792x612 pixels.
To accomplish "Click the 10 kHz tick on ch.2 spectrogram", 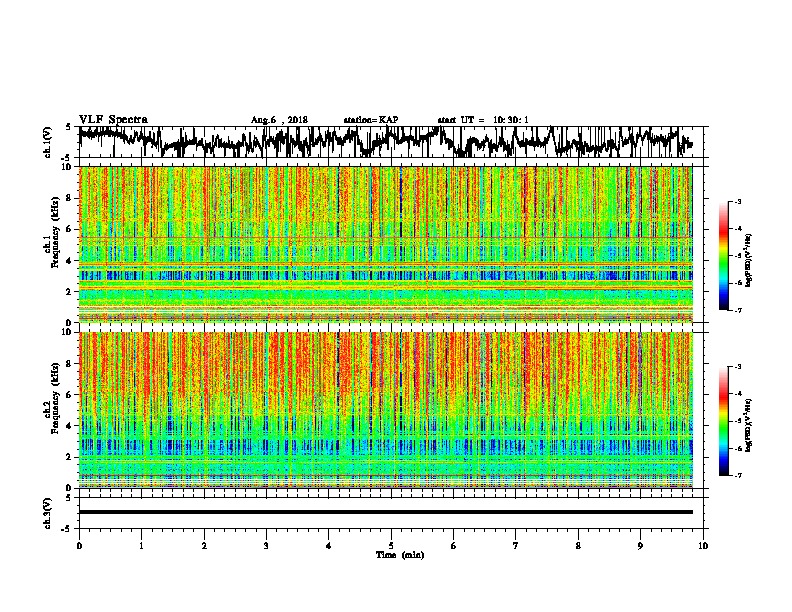I will 69,332.
